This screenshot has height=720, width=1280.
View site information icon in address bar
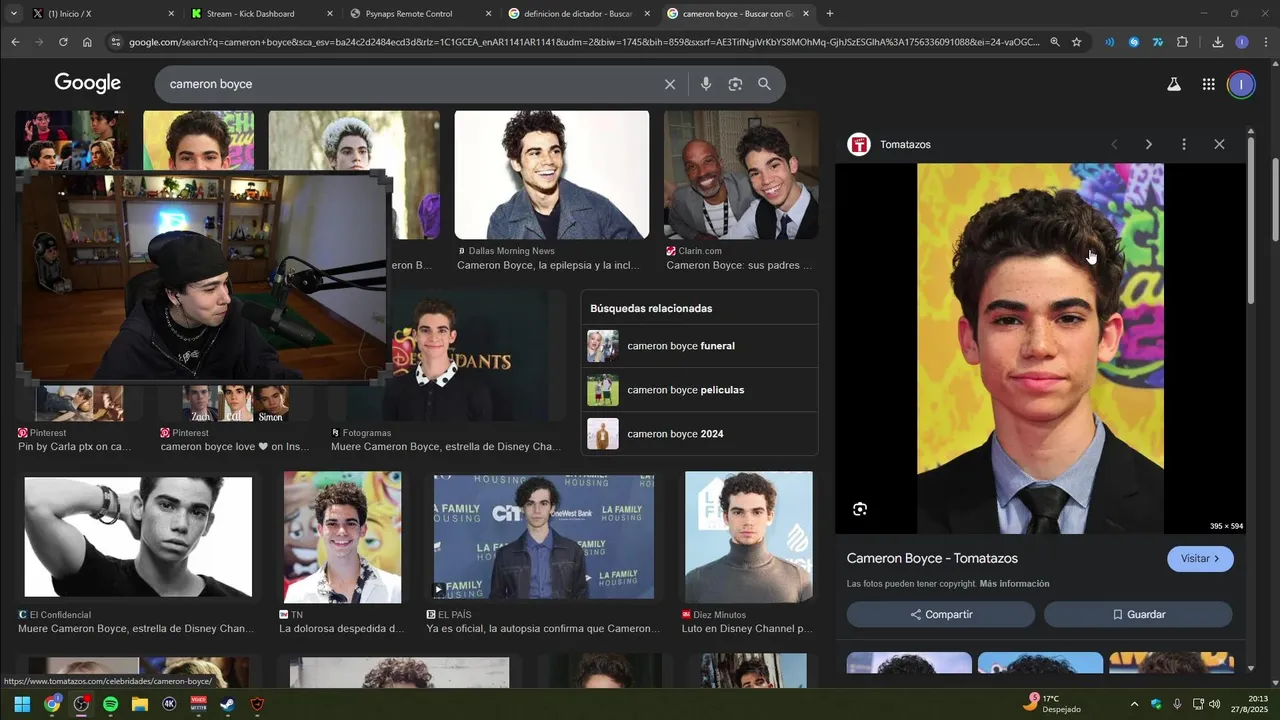(x=116, y=42)
